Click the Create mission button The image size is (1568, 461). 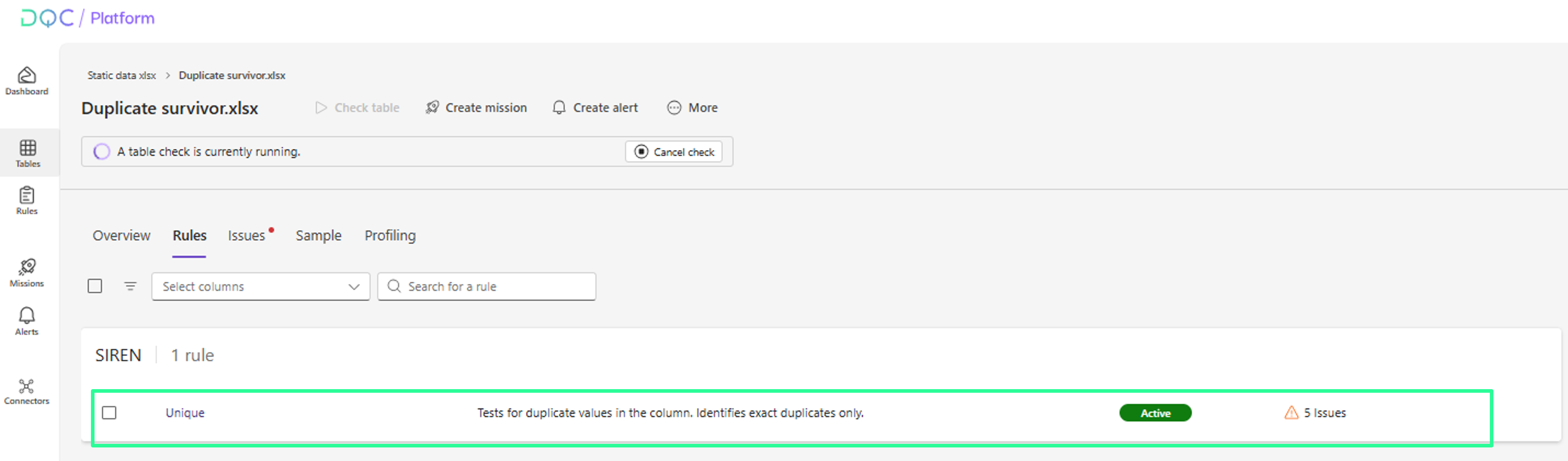pos(476,108)
